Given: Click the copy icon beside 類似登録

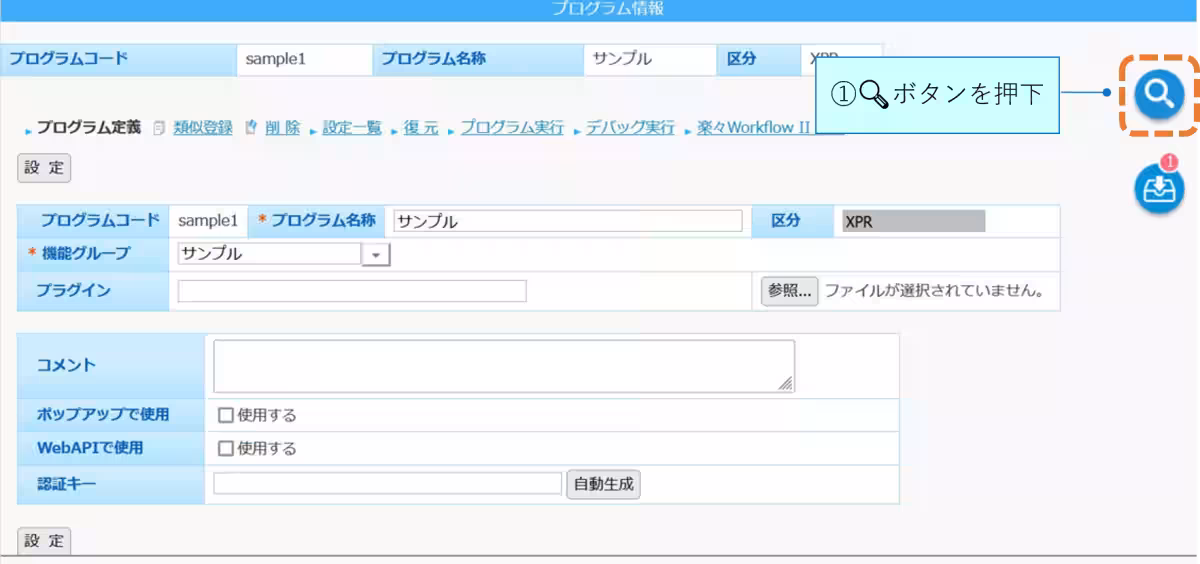Looking at the screenshot, I should (159, 128).
